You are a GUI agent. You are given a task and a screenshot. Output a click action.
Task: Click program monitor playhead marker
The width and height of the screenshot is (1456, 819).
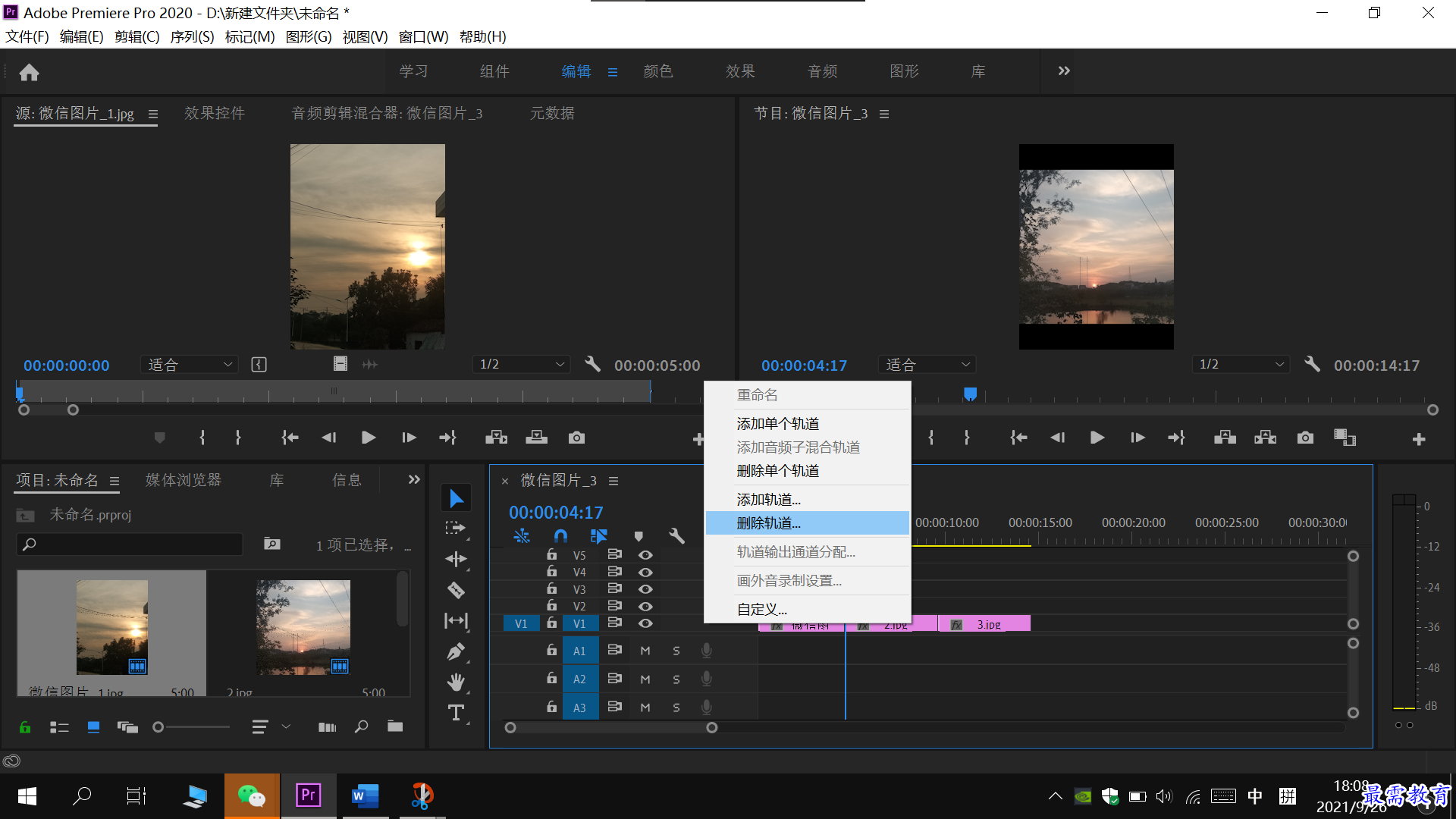pos(970,394)
